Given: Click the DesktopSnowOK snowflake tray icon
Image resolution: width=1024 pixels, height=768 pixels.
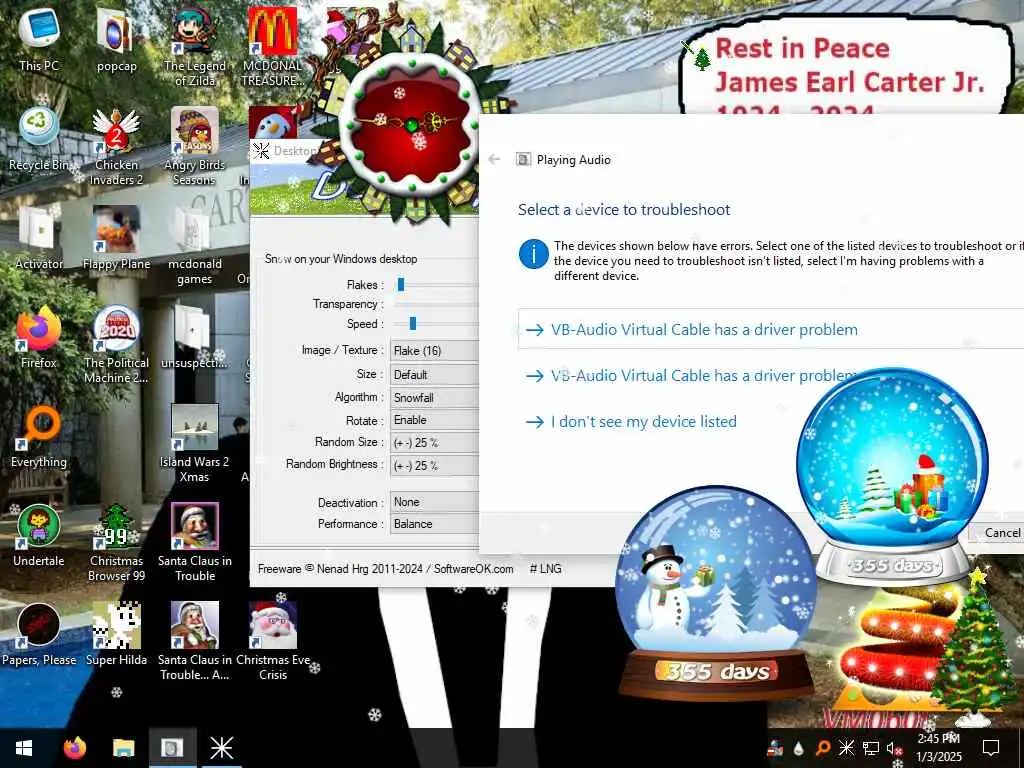Looking at the screenshot, I should click(846, 748).
